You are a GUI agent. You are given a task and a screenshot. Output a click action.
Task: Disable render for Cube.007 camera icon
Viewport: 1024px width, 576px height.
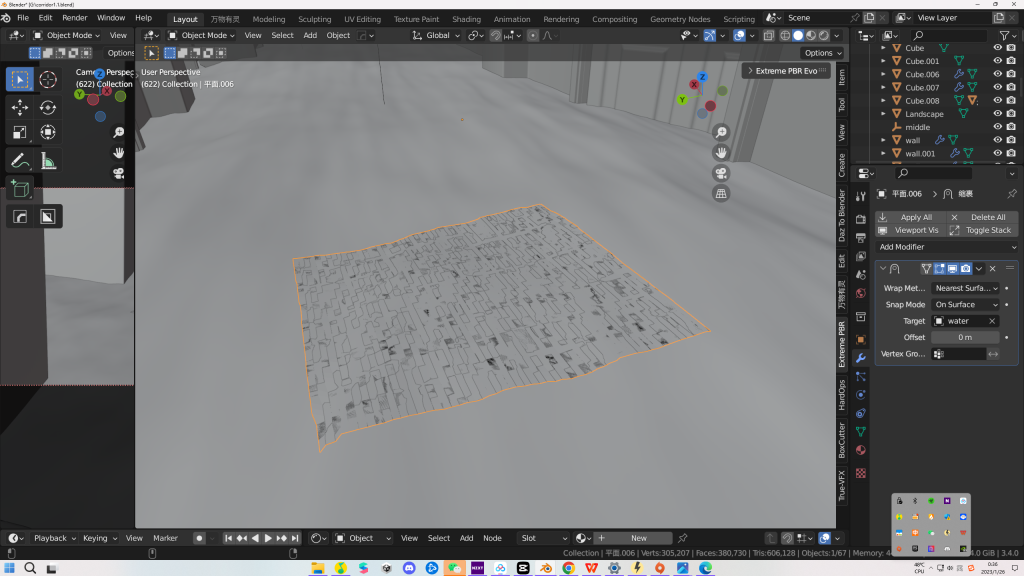coord(1011,87)
